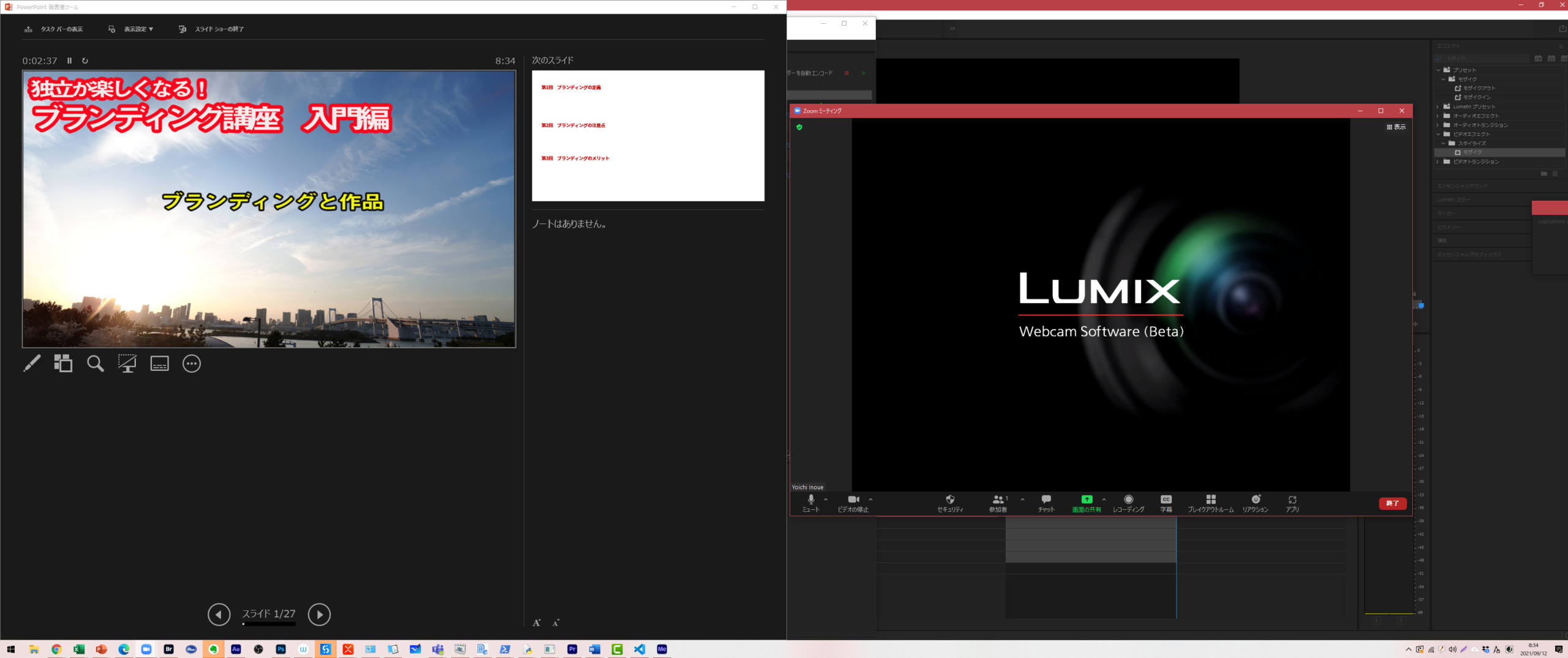Click the current slide preview image
The height and width of the screenshot is (658, 1568).
(269, 209)
